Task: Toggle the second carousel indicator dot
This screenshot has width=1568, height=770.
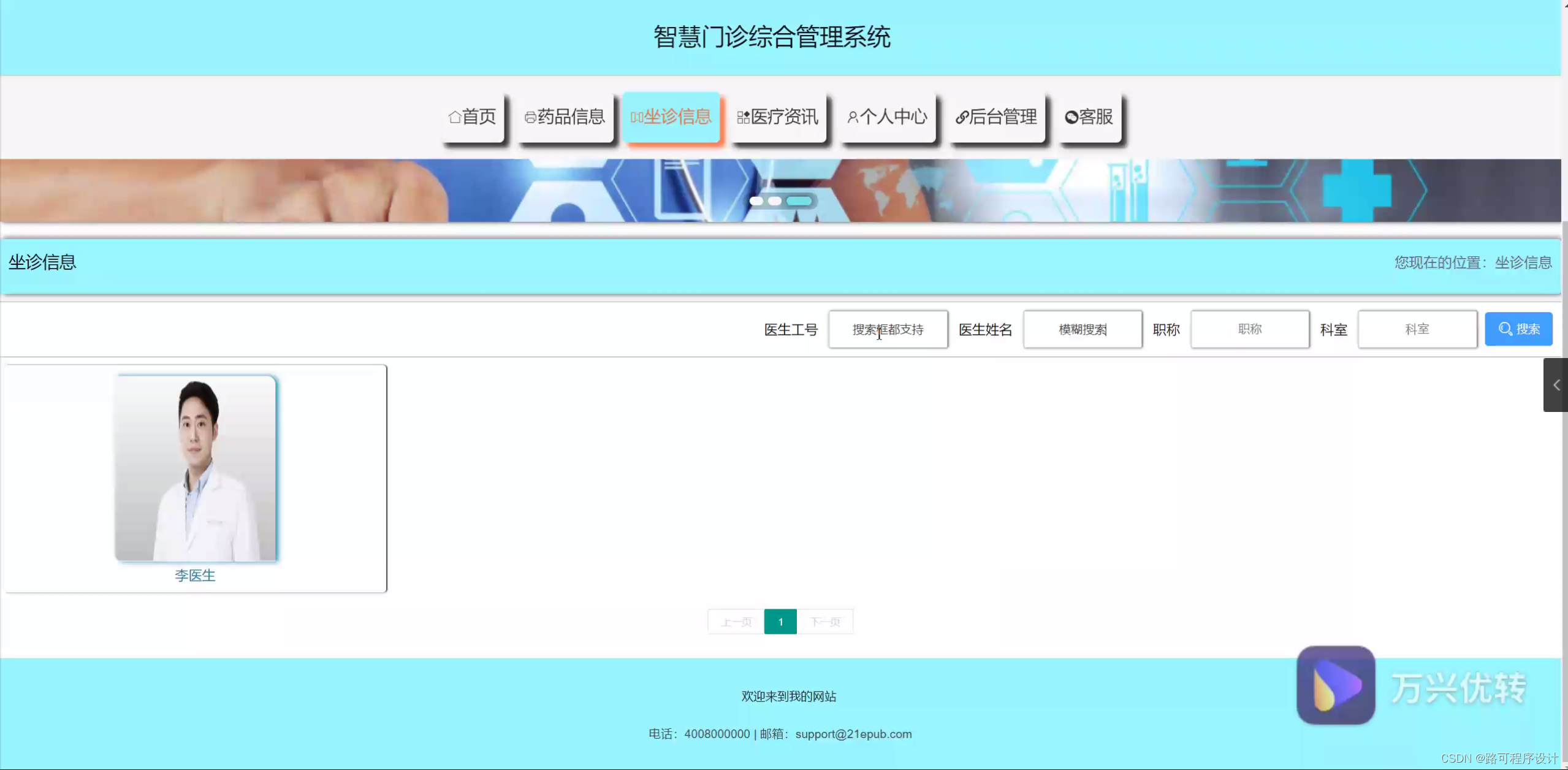Action: coord(776,201)
